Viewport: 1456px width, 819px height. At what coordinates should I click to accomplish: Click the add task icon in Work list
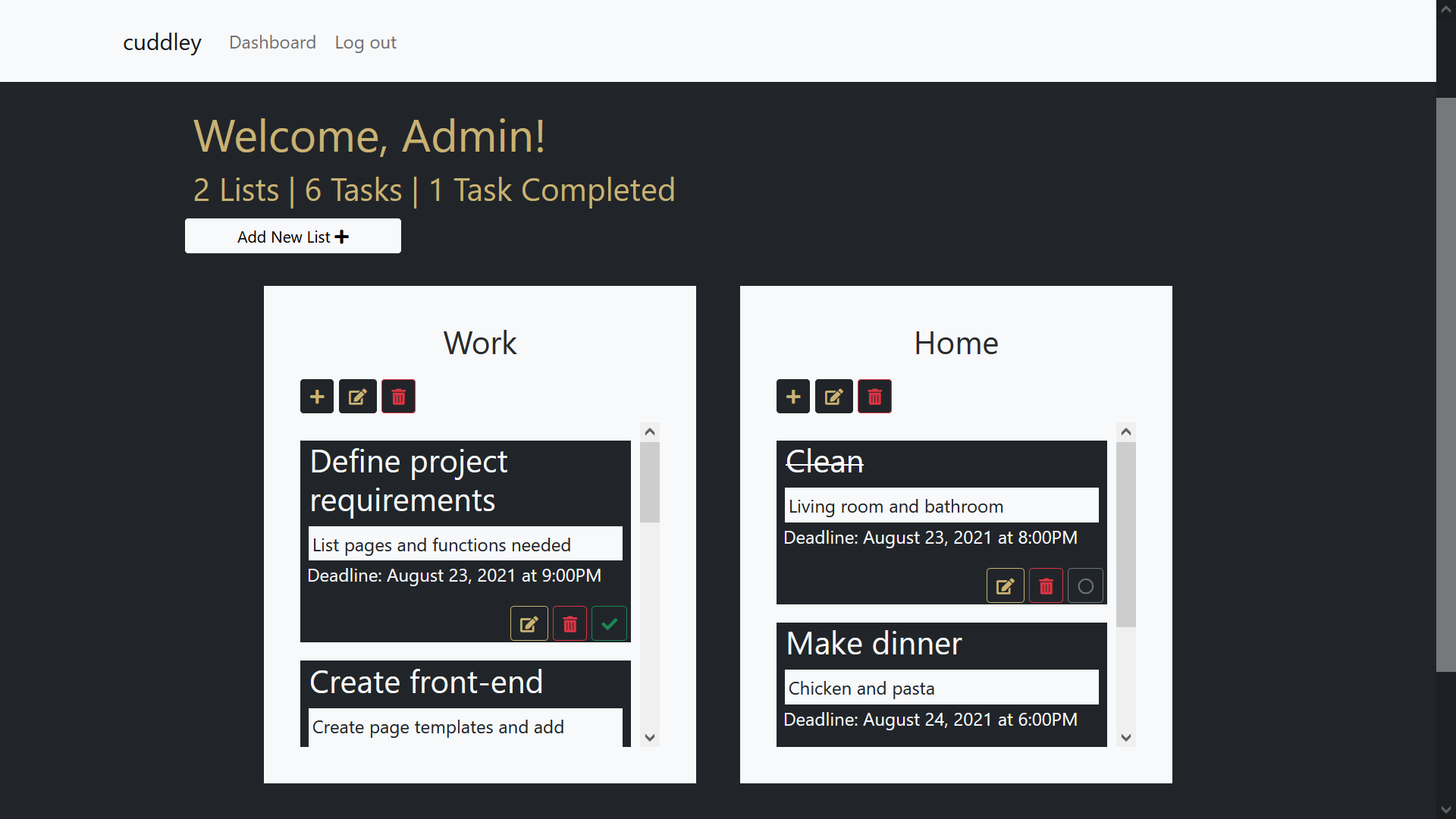pos(317,397)
